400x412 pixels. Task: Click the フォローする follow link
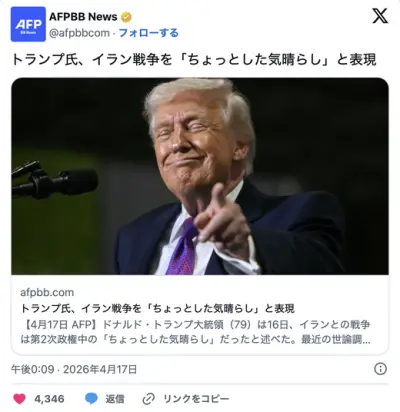tap(149, 33)
